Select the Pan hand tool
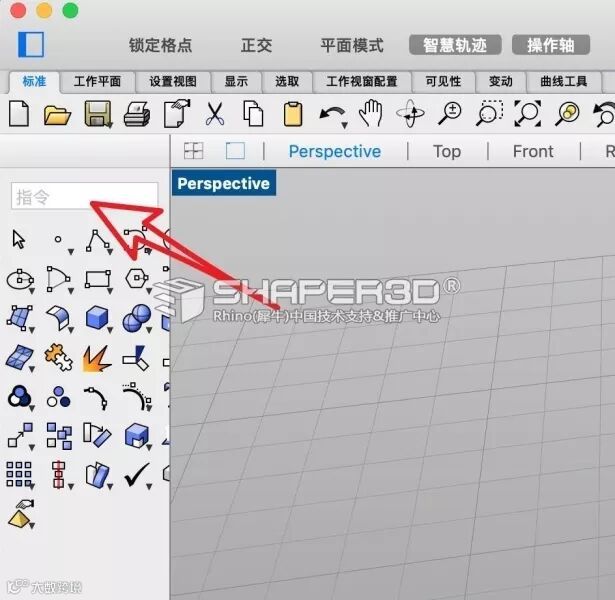This screenshot has width=615, height=600. [371, 113]
